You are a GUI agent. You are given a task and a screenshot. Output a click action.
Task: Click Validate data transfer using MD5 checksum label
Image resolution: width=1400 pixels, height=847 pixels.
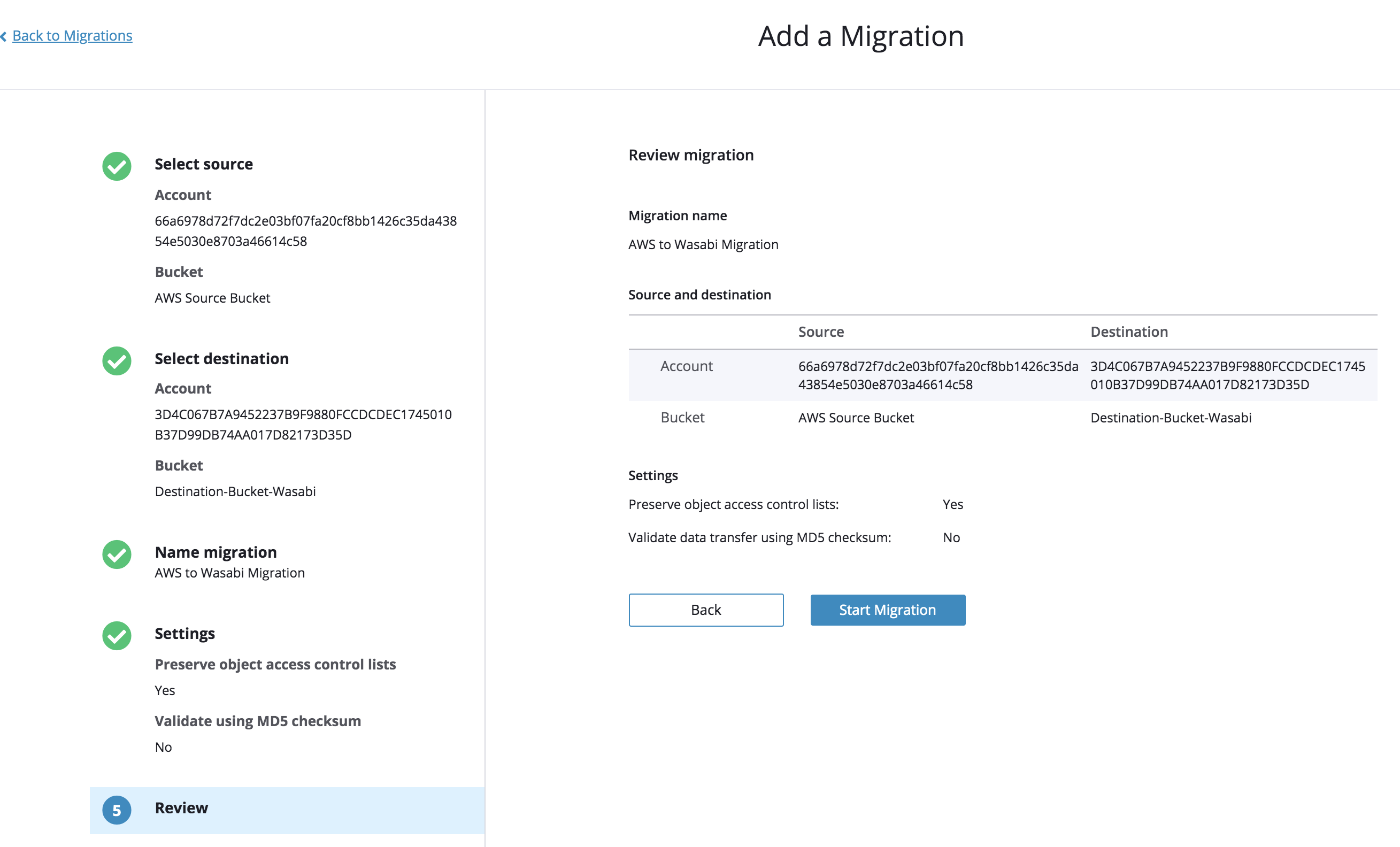[760, 537]
